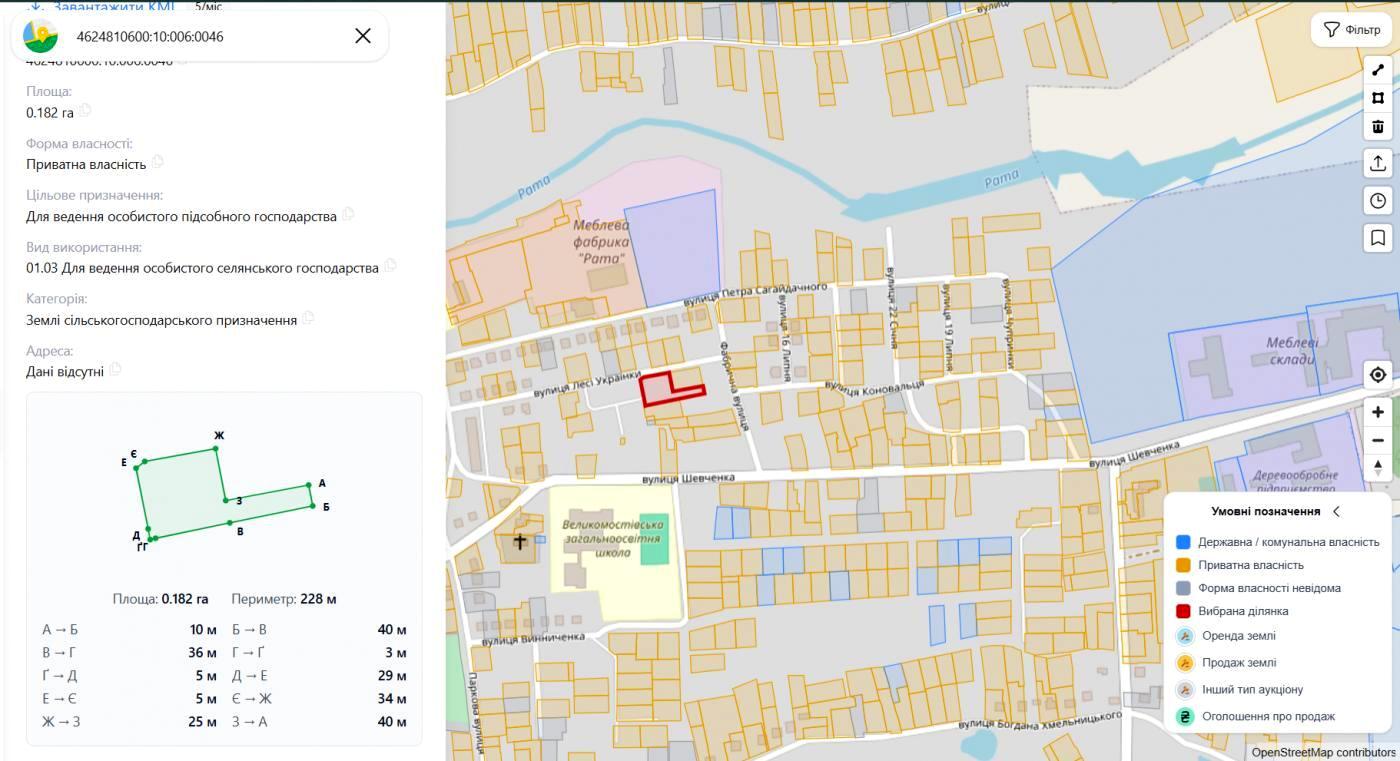This screenshot has width=1400, height=761.
Task: Click the Завантажити KML download link
Action: coord(101,6)
